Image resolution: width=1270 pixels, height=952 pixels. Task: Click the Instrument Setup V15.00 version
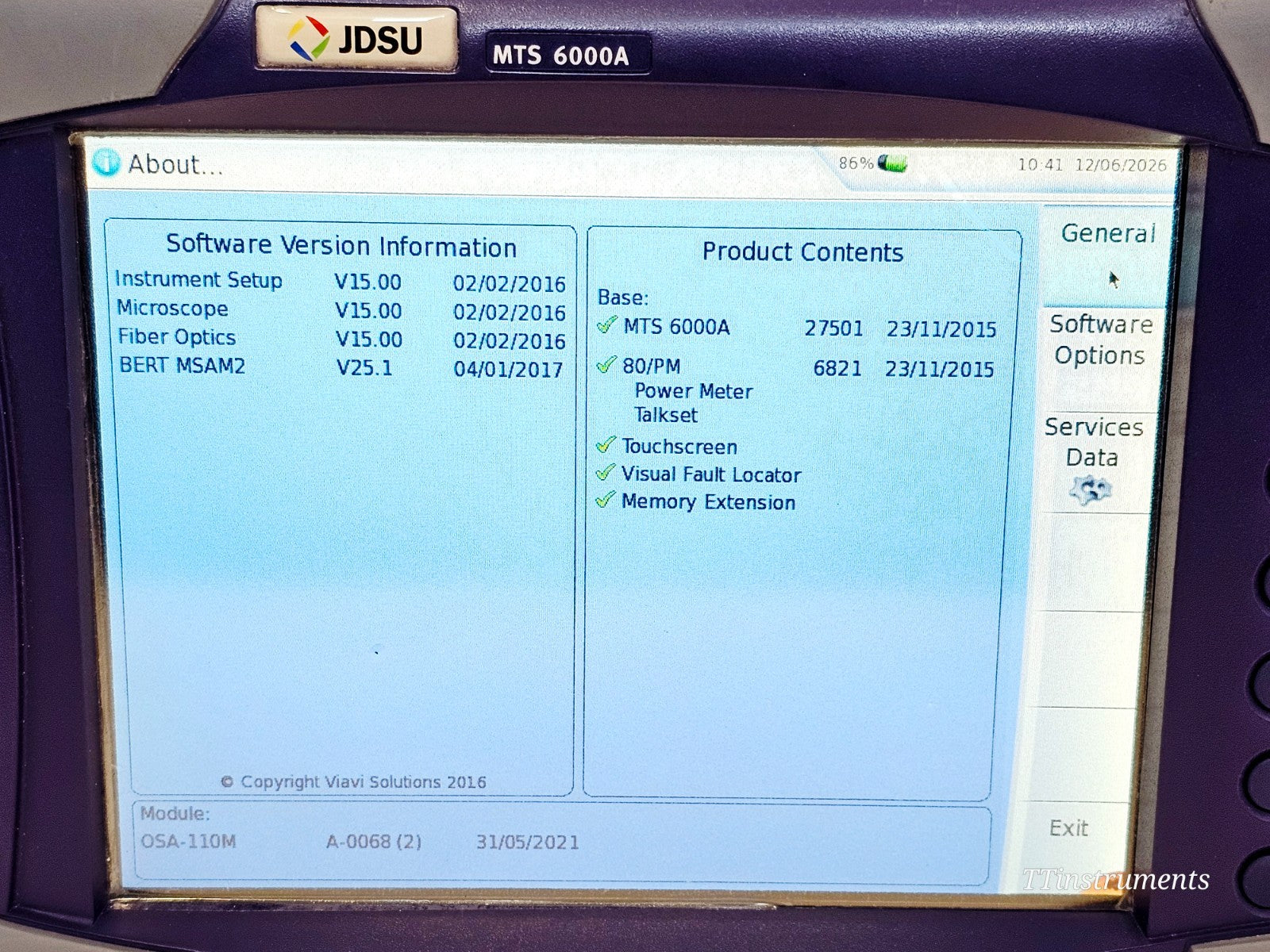point(368,282)
